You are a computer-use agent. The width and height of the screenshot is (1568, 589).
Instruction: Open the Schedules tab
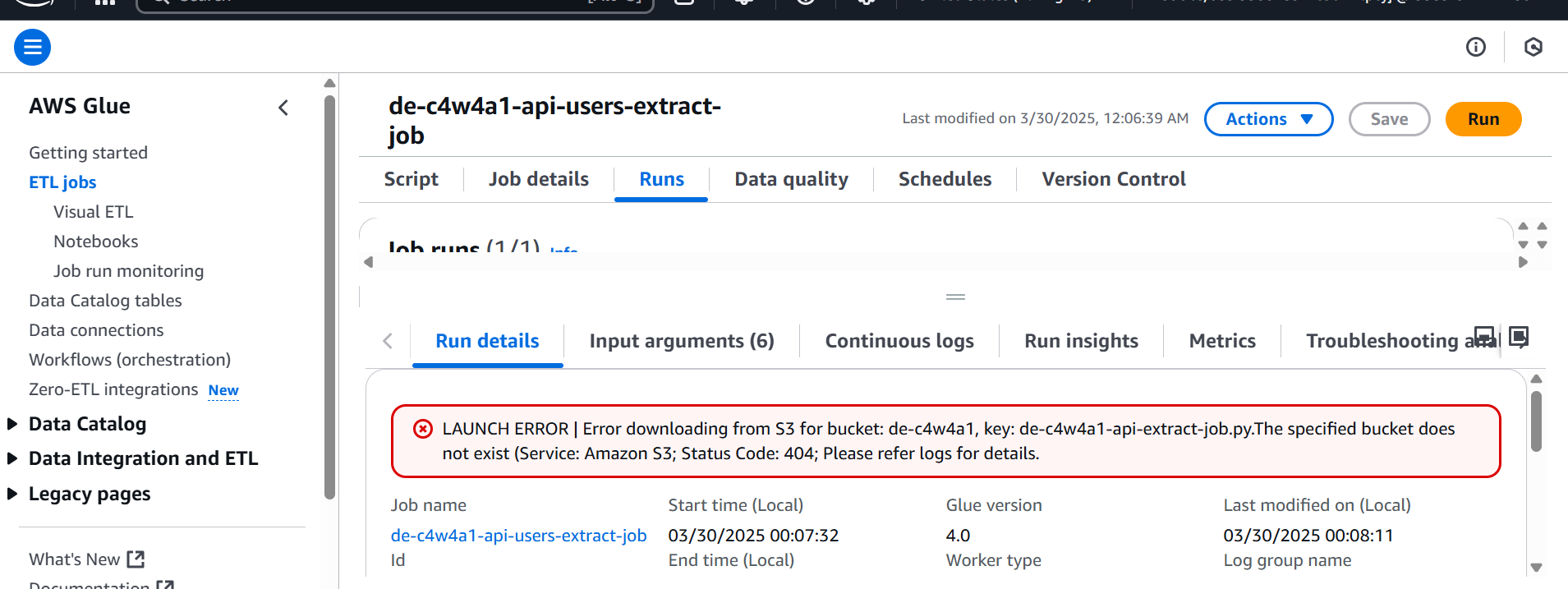click(x=945, y=179)
